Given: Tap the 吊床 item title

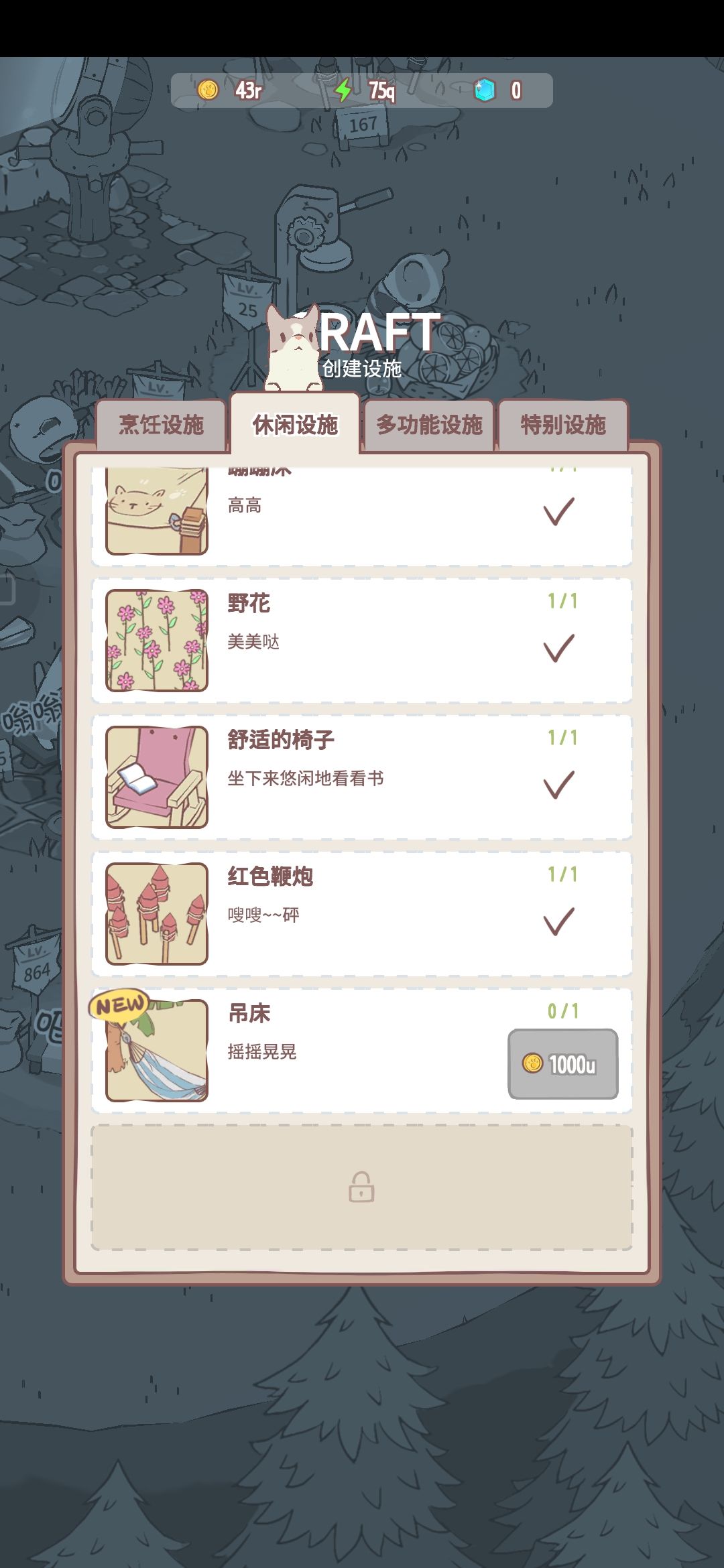Looking at the screenshot, I should pos(249,1013).
